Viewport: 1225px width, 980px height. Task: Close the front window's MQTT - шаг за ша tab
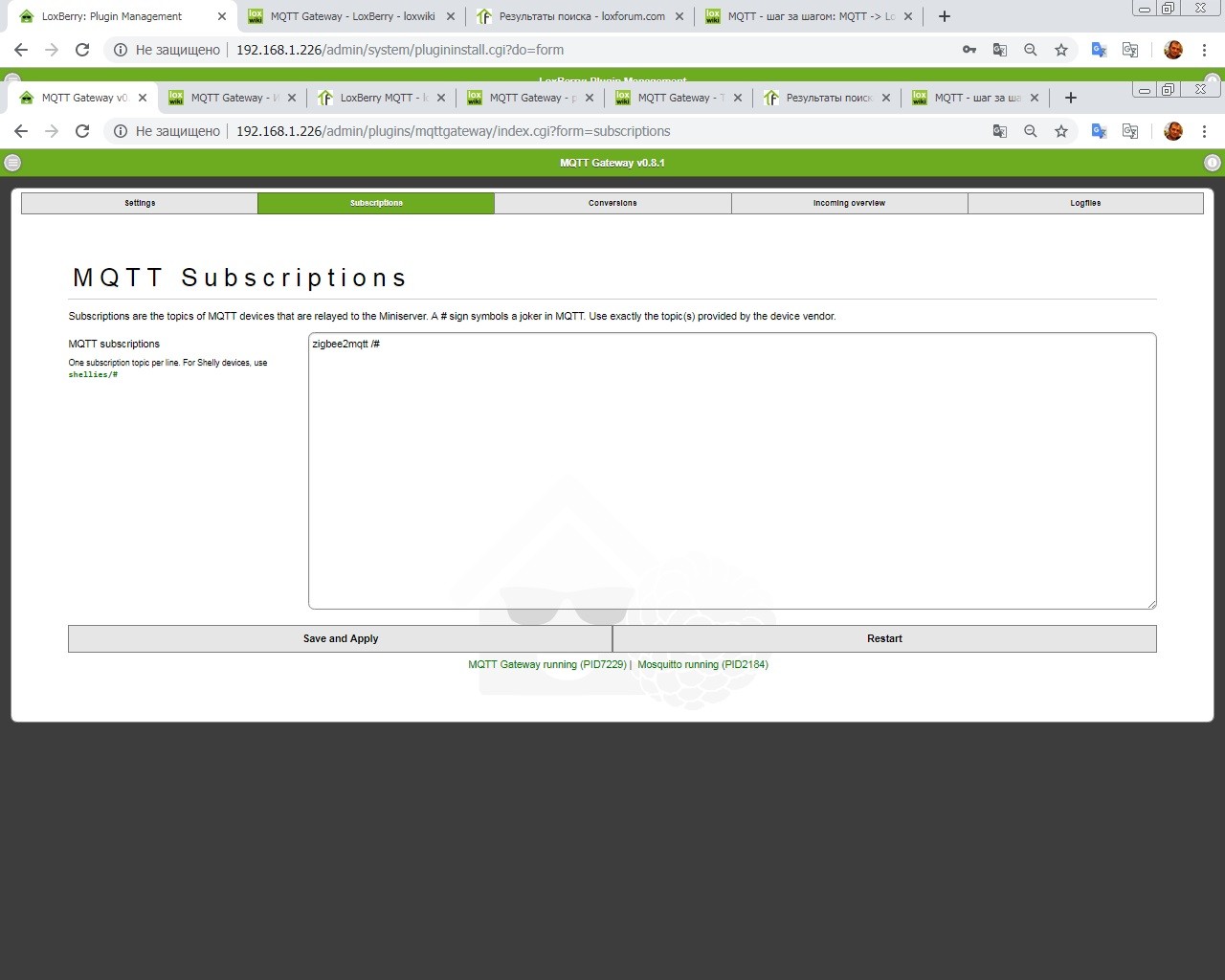(x=1035, y=98)
